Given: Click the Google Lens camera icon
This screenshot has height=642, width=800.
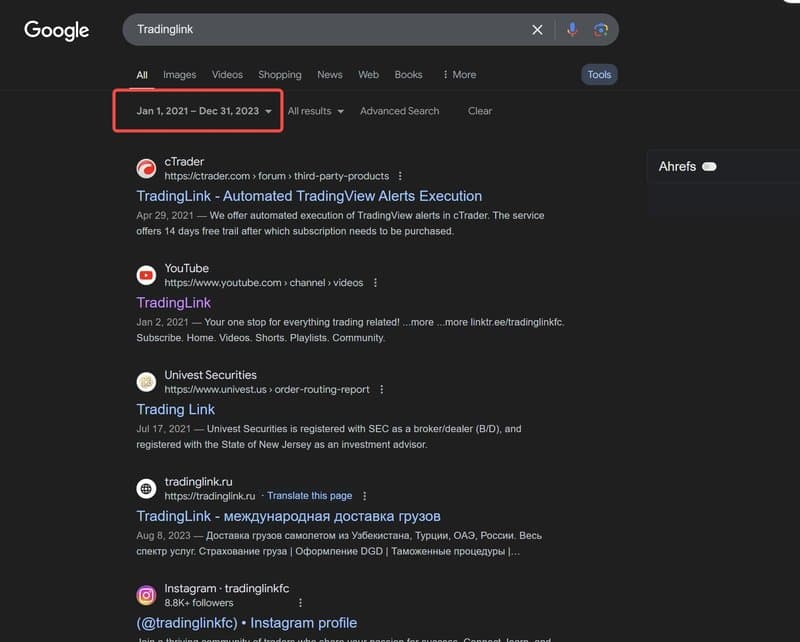Looking at the screenshot, I should pyautogui.click(x=601, y=30).
